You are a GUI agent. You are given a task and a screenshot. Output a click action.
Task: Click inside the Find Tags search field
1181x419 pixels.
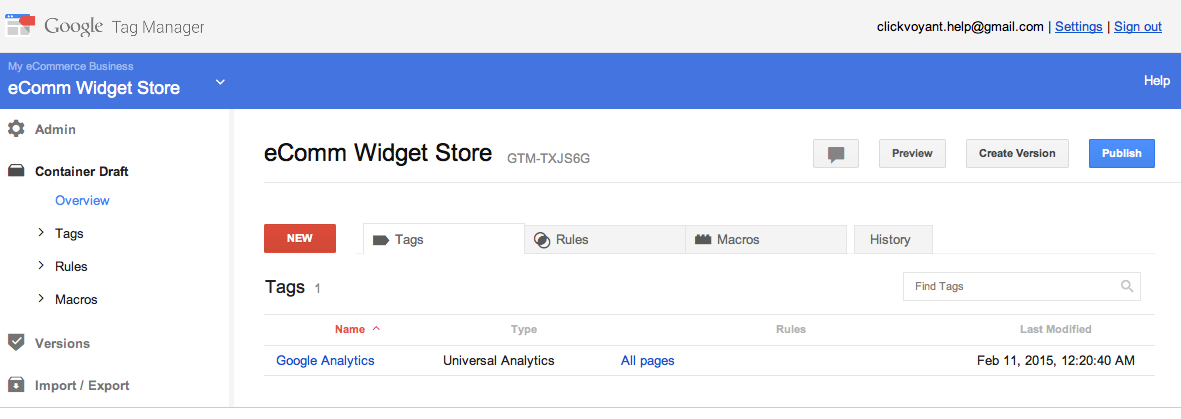pos(1021,286)
